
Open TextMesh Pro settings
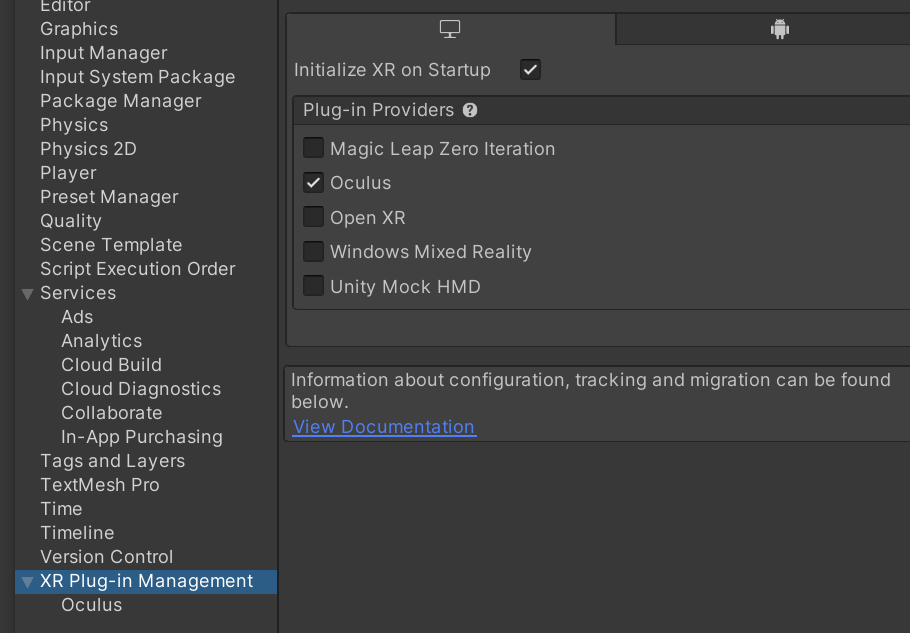click(100, 484)
